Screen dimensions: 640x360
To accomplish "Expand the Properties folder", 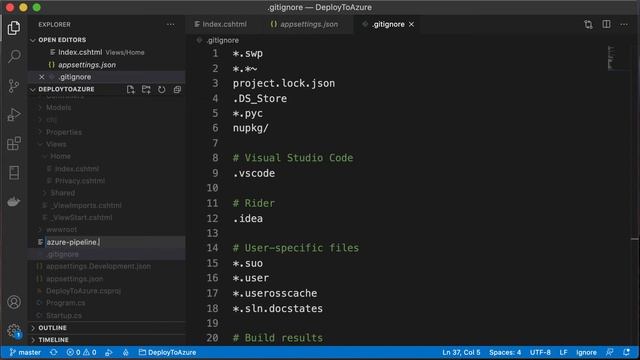I will click(64, 132).
